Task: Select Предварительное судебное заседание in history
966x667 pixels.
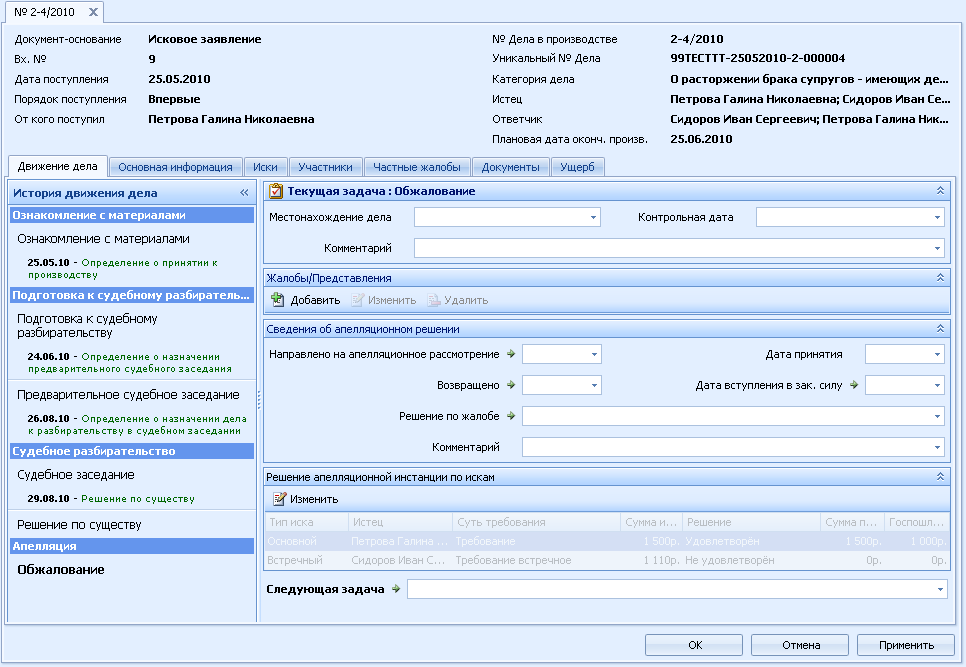Action: (x=128, y=395)
